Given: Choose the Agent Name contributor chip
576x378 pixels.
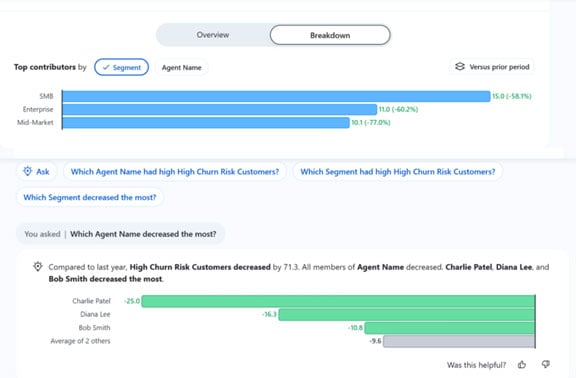Looking at the screenshot, I should click(x=181, y=68).
